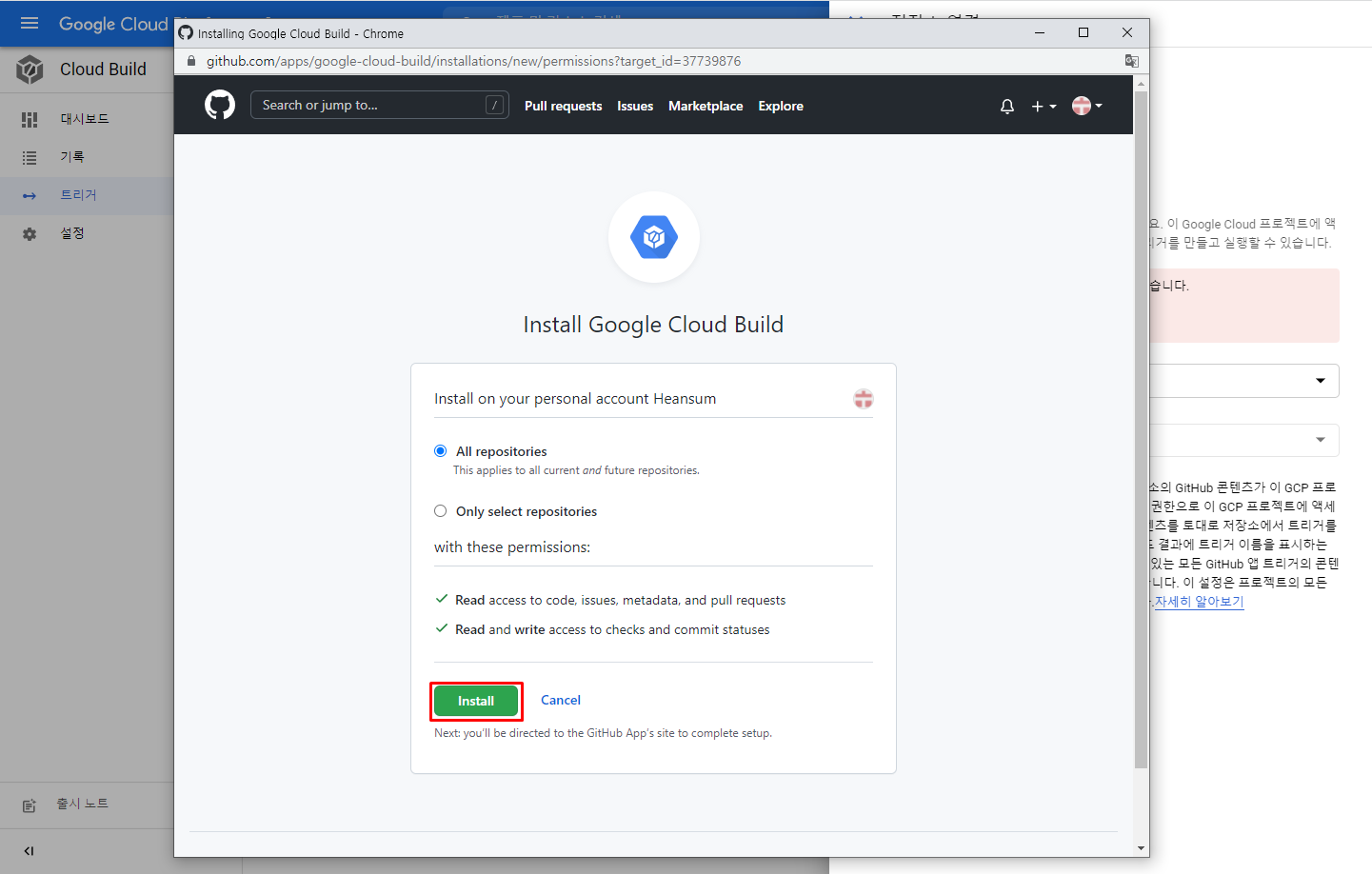The height and width of the screenshot is (874, 1372).
Task: Click the Heansum account avatar in install card
Action: [x=864, y=399]
